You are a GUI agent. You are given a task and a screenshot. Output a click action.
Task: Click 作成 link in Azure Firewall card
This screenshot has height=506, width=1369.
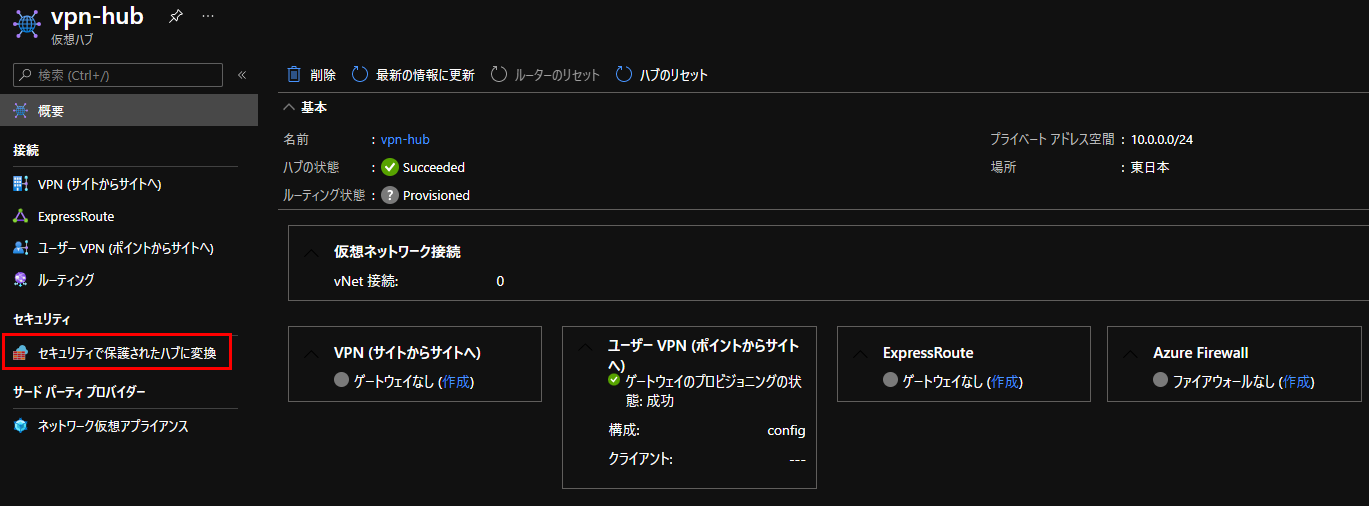pyautogui.click(x=1297, y=381)
